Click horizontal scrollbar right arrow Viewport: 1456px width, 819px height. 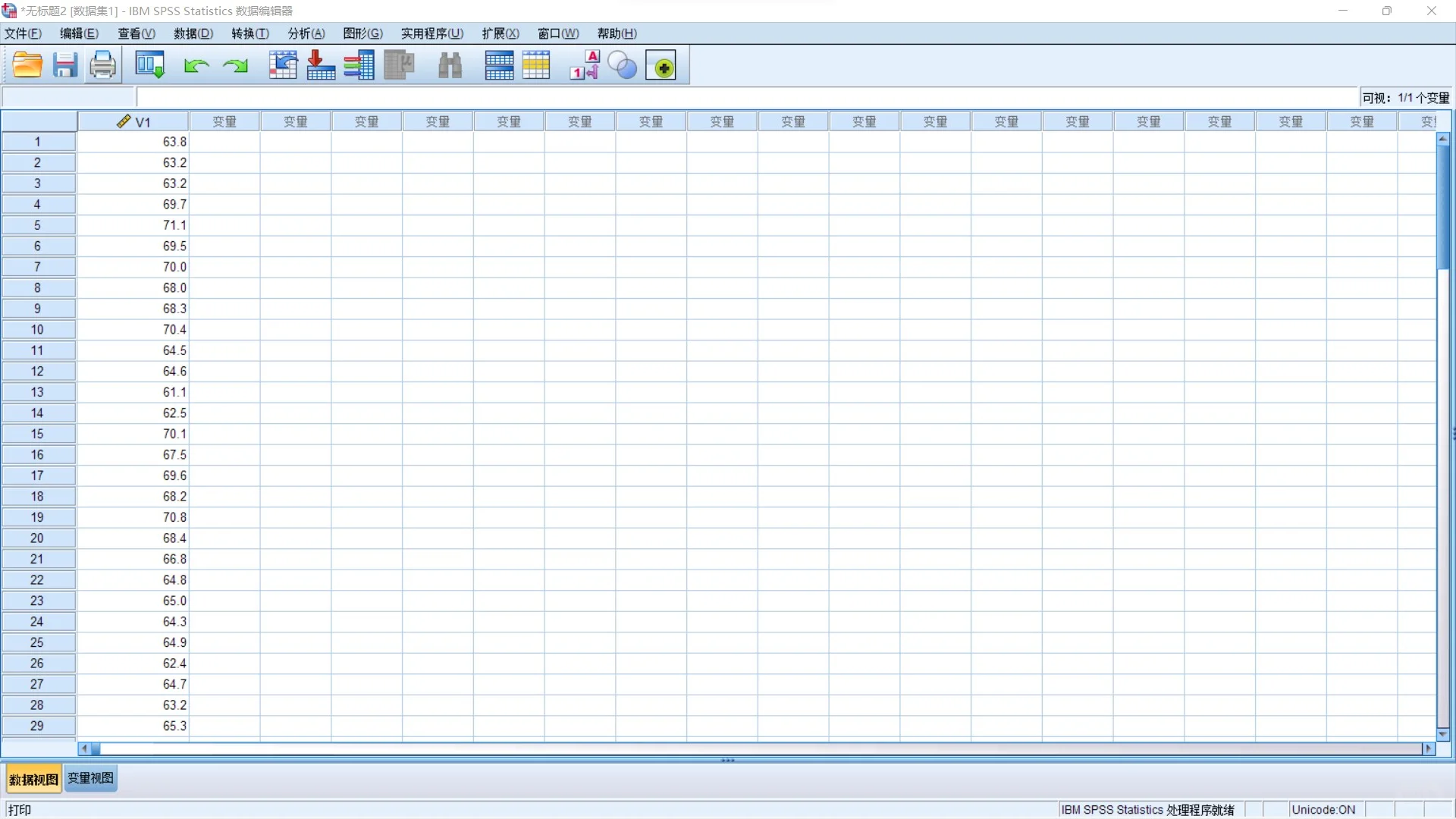tap(1429, 748)
